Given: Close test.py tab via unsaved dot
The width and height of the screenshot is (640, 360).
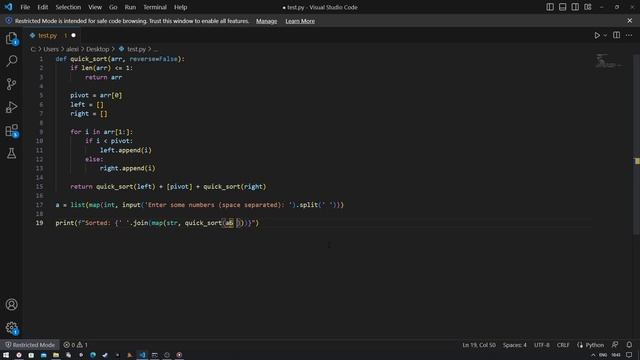Looking at the screenshot, I should [x=73, y=36].
